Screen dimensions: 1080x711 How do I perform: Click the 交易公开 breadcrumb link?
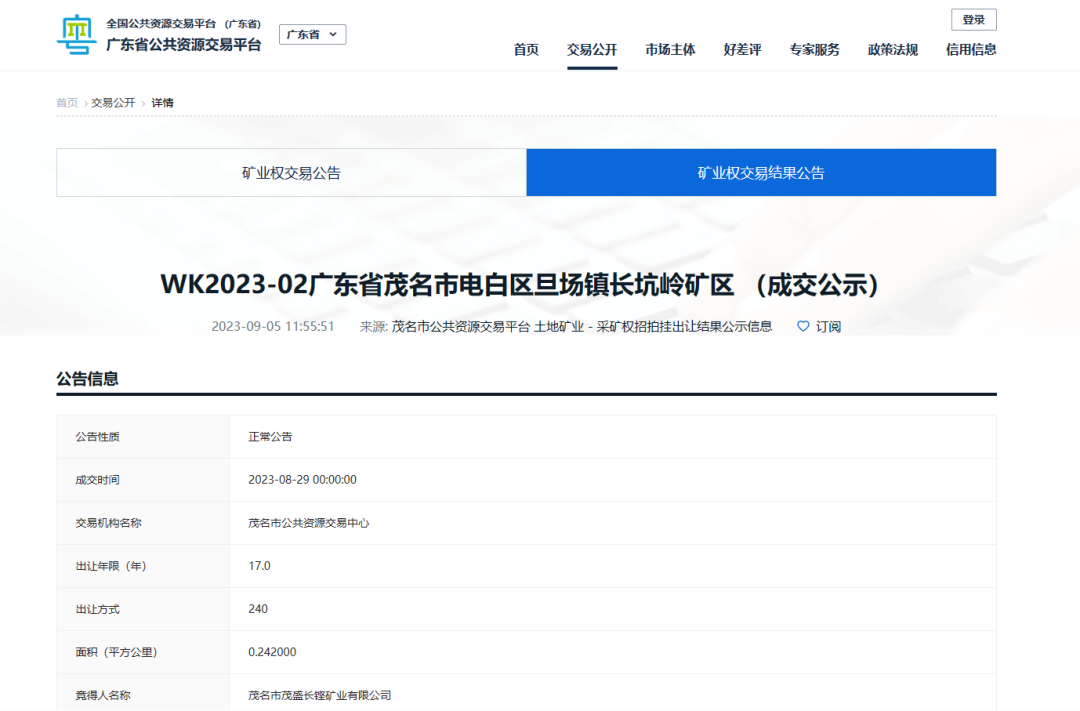click(113, 103)
